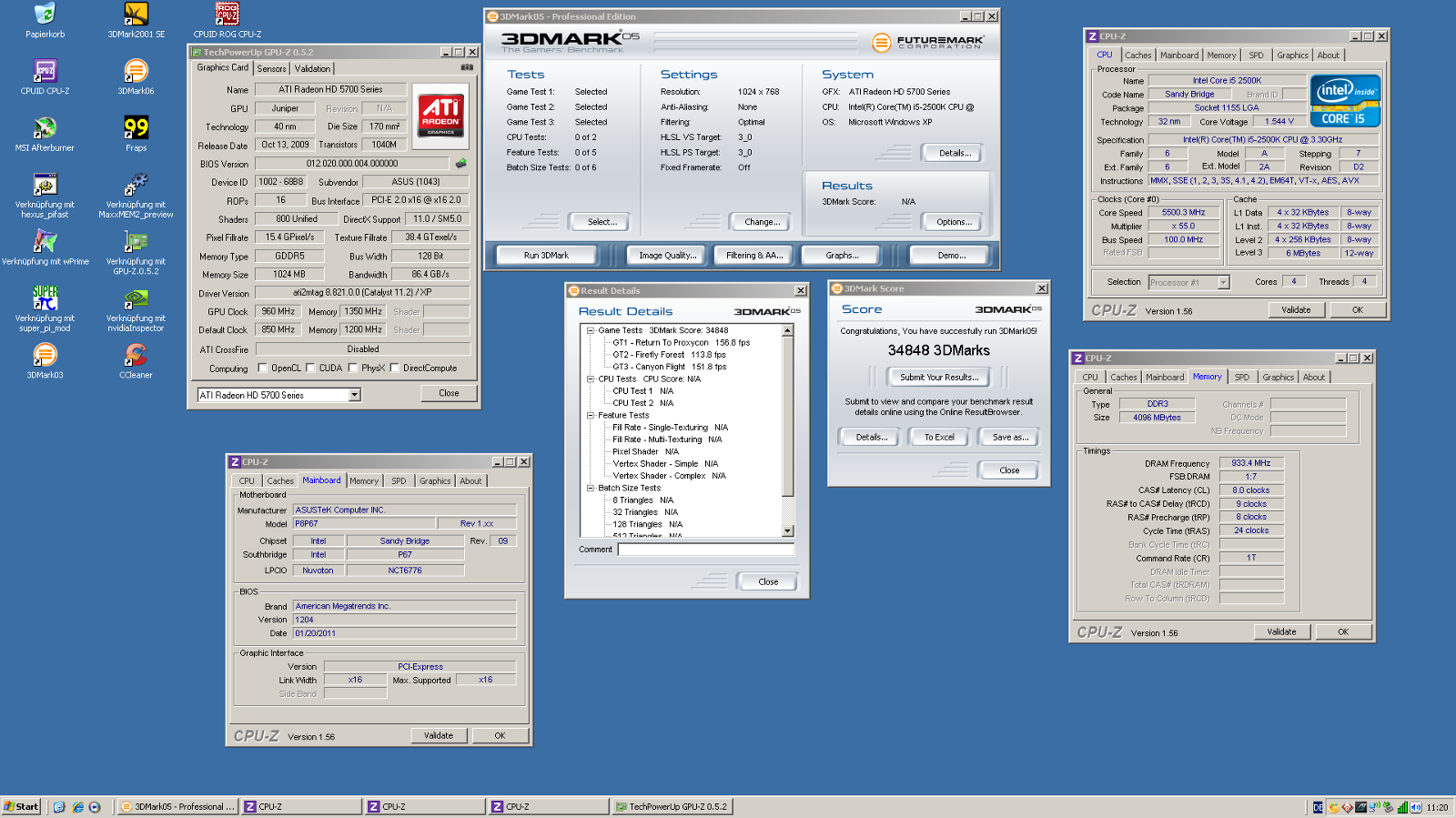Click Submit Your Results... button
Screen dimensions: 1456x818
[939, 378]
